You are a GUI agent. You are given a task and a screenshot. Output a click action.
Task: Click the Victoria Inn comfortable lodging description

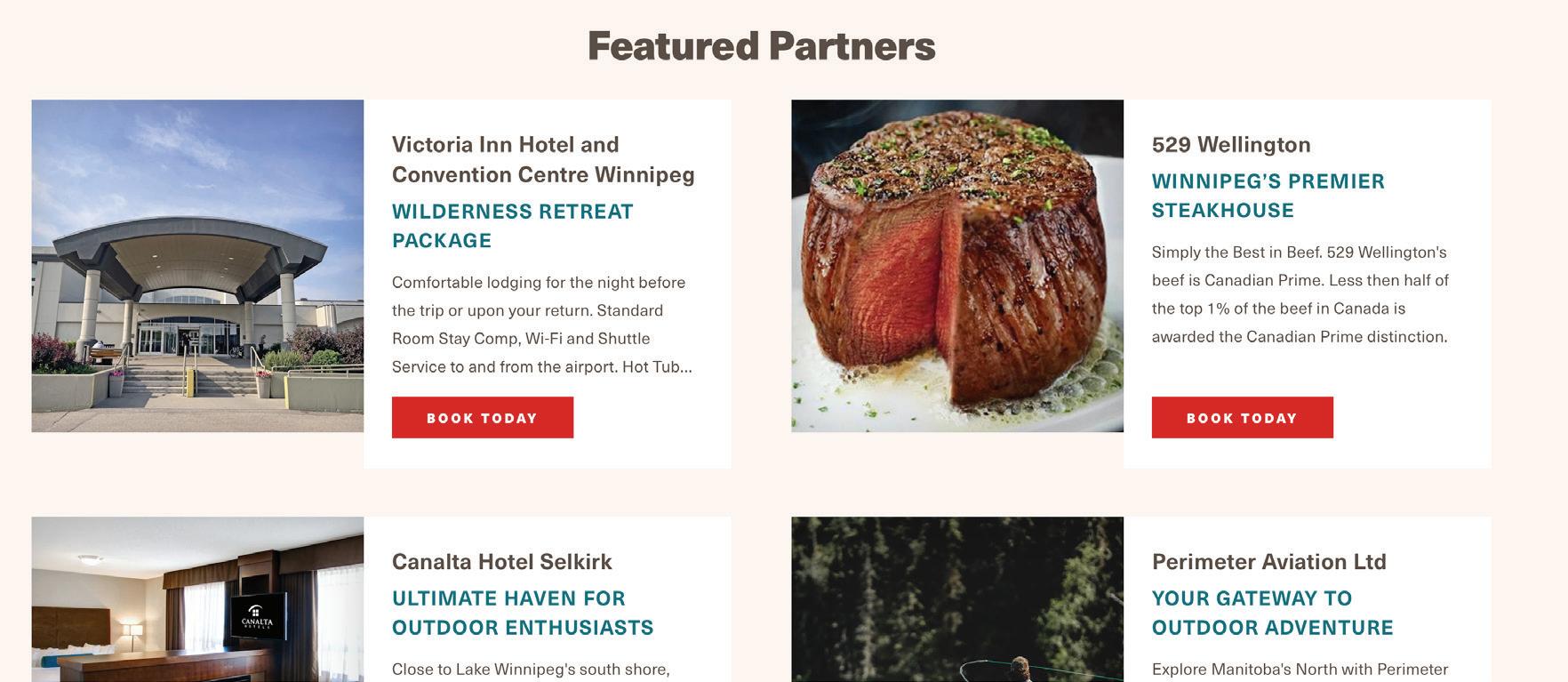[x=542, y=325]
